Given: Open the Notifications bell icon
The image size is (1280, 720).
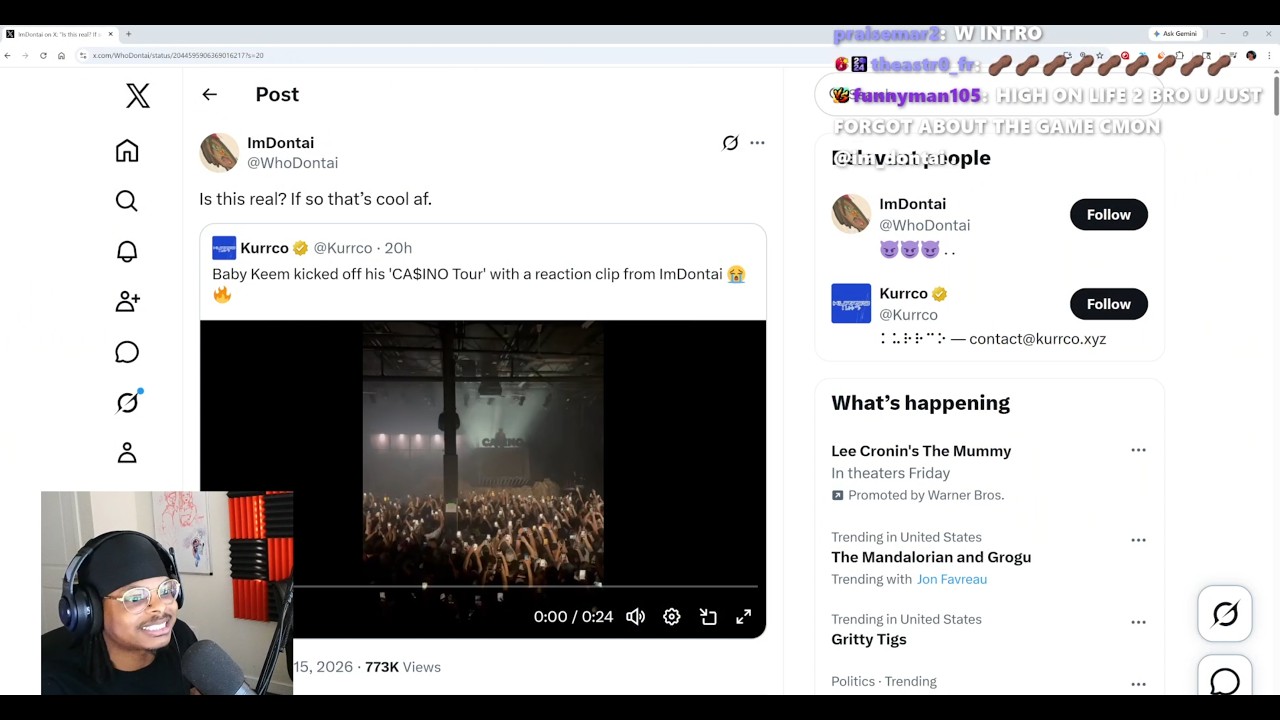Looking at the screenshot, I should tap(127, 251).
